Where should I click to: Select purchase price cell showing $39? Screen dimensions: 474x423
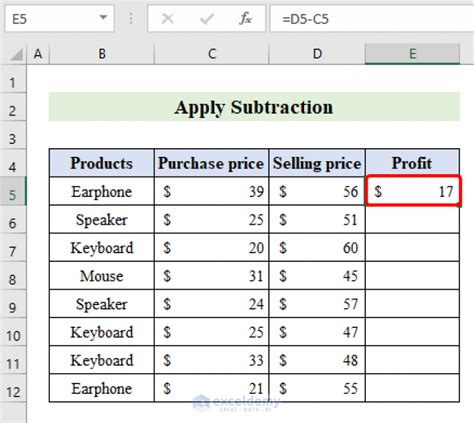click(x=211, y=191)
